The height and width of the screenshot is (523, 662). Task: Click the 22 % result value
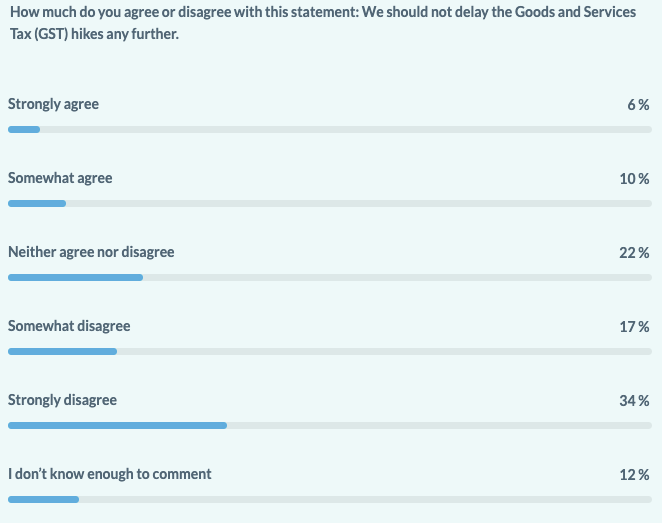(x=634, y=252)
